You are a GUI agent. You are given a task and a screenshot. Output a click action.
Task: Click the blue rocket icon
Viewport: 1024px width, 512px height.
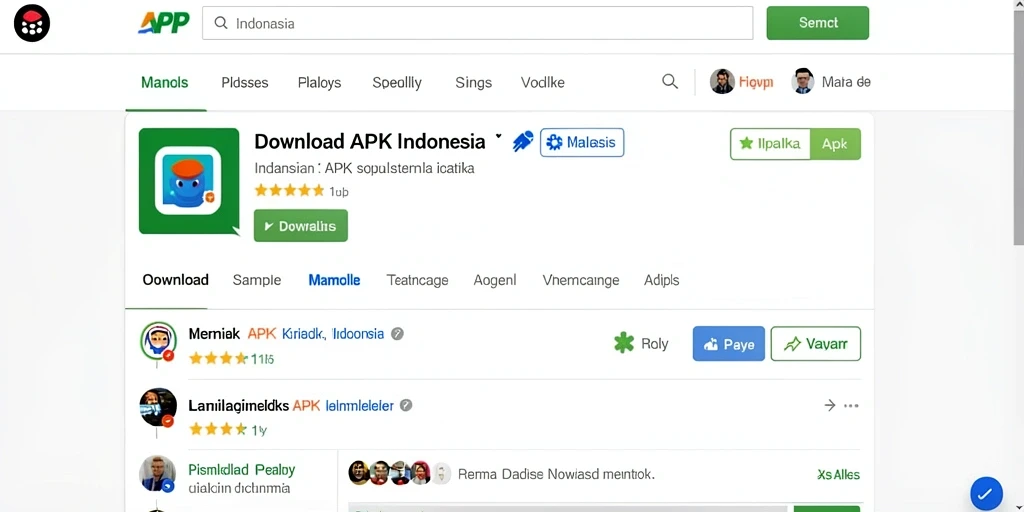523,142
